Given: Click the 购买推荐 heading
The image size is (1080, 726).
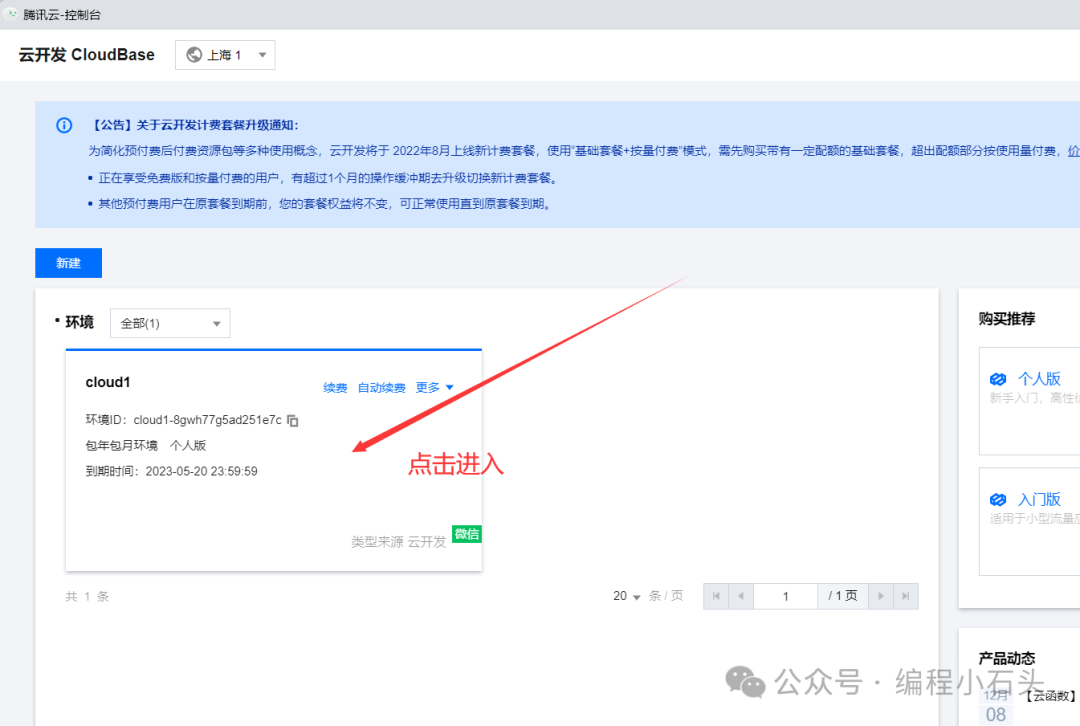Looking at the screenshot, I should [1006, 319].
